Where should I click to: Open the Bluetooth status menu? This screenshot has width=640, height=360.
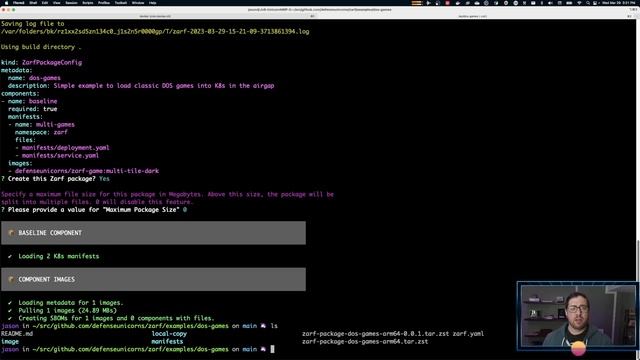(542, 3)
